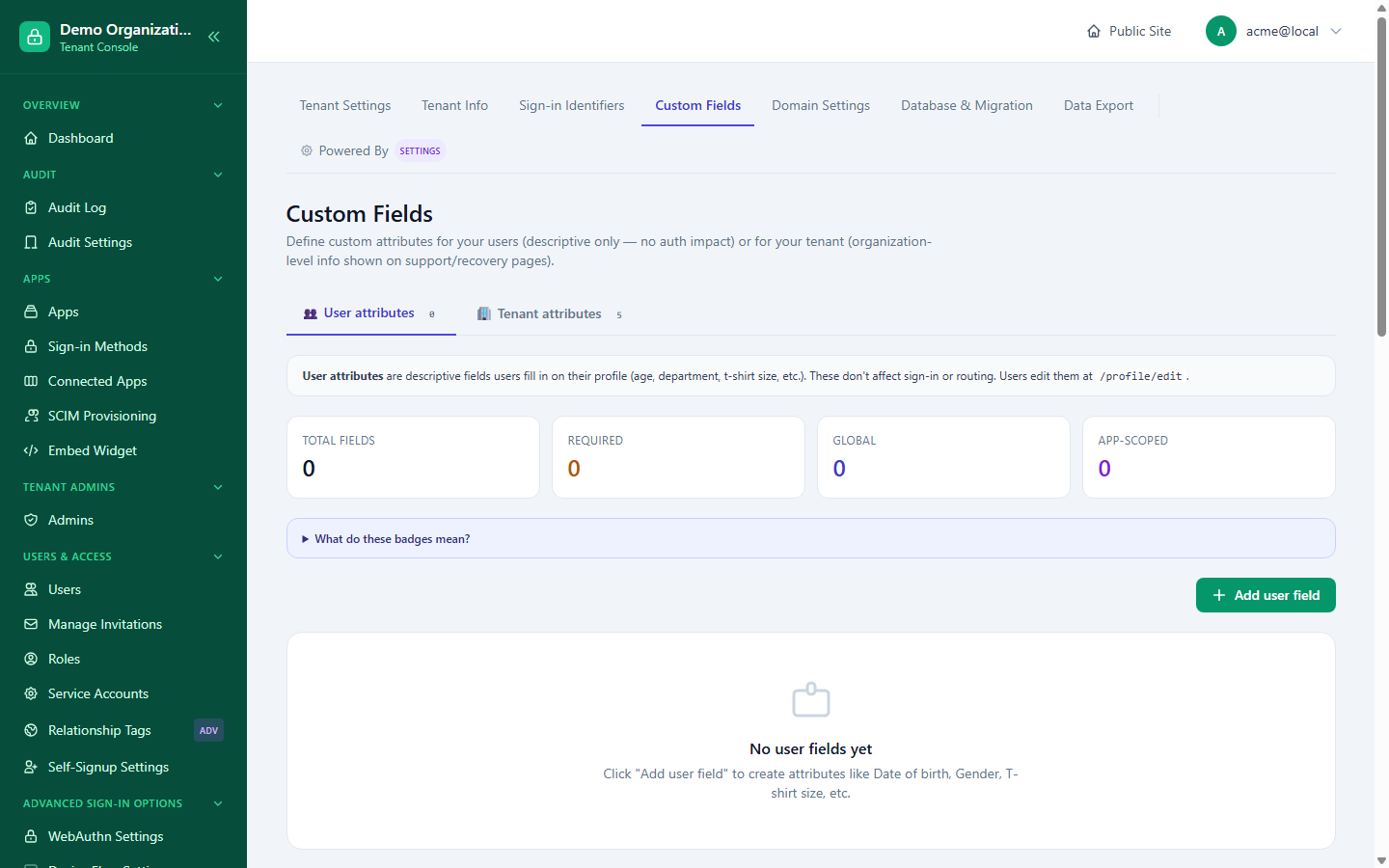Collapse the sidebar with the double-chevron icon
The height and width of the screenshot is (868, 1389).
214,37
